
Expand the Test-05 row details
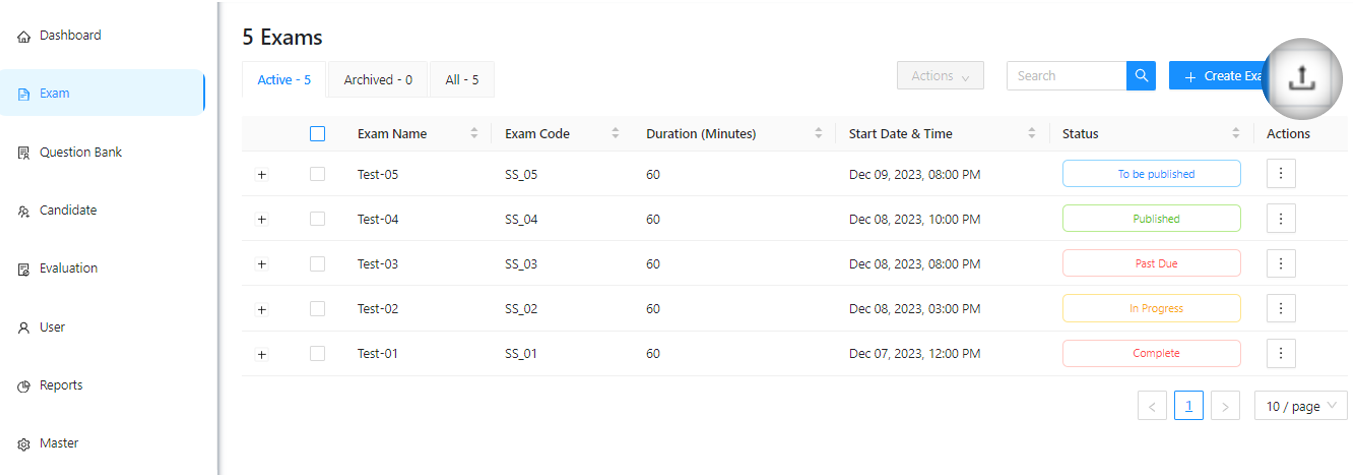click(262, 174)
